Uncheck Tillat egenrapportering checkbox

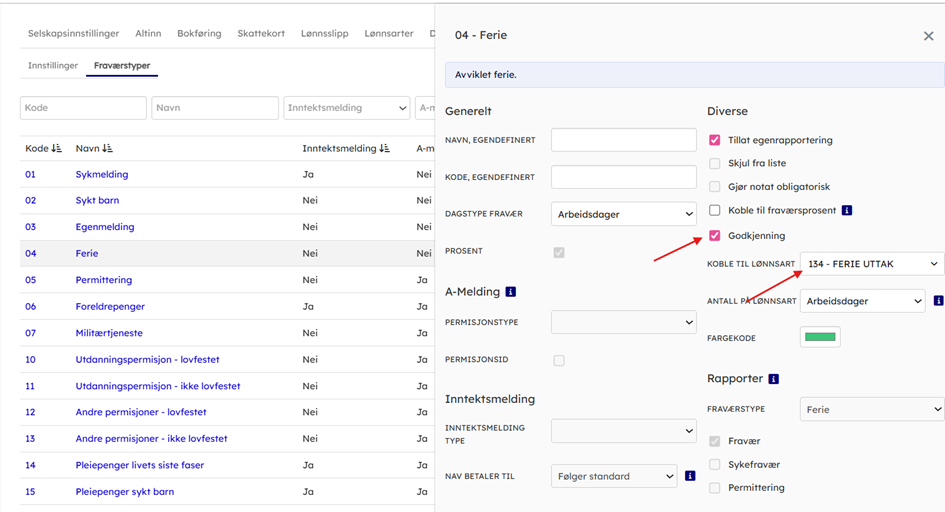tap(714, 140)
